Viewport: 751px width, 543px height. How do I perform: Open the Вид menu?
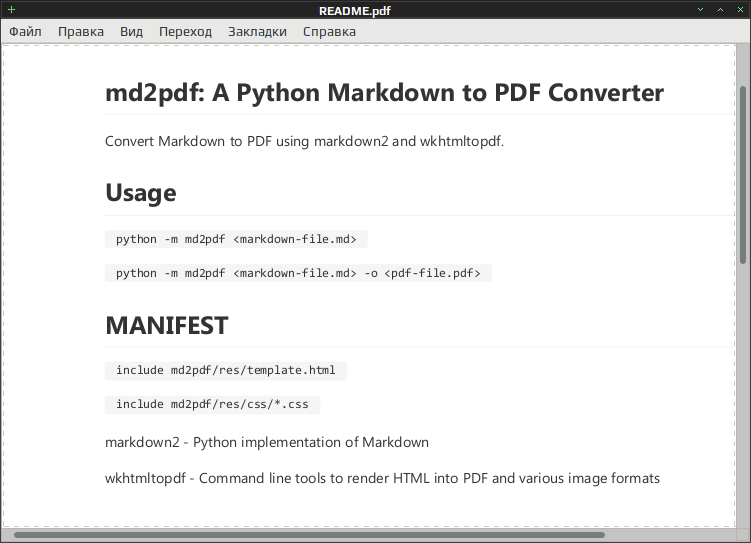pyautogui.click(x=131, y=32)
